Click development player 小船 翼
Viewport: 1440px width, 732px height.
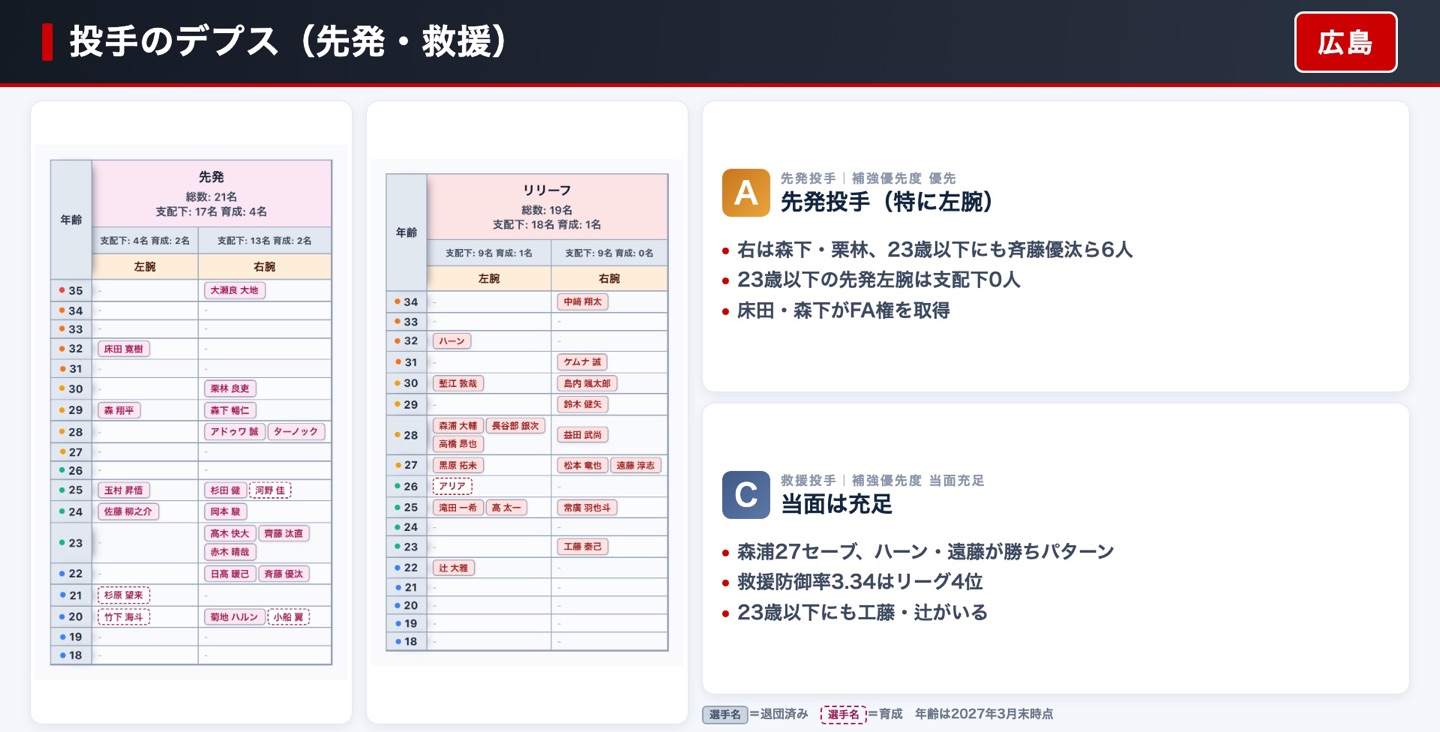tap(288, 617)
